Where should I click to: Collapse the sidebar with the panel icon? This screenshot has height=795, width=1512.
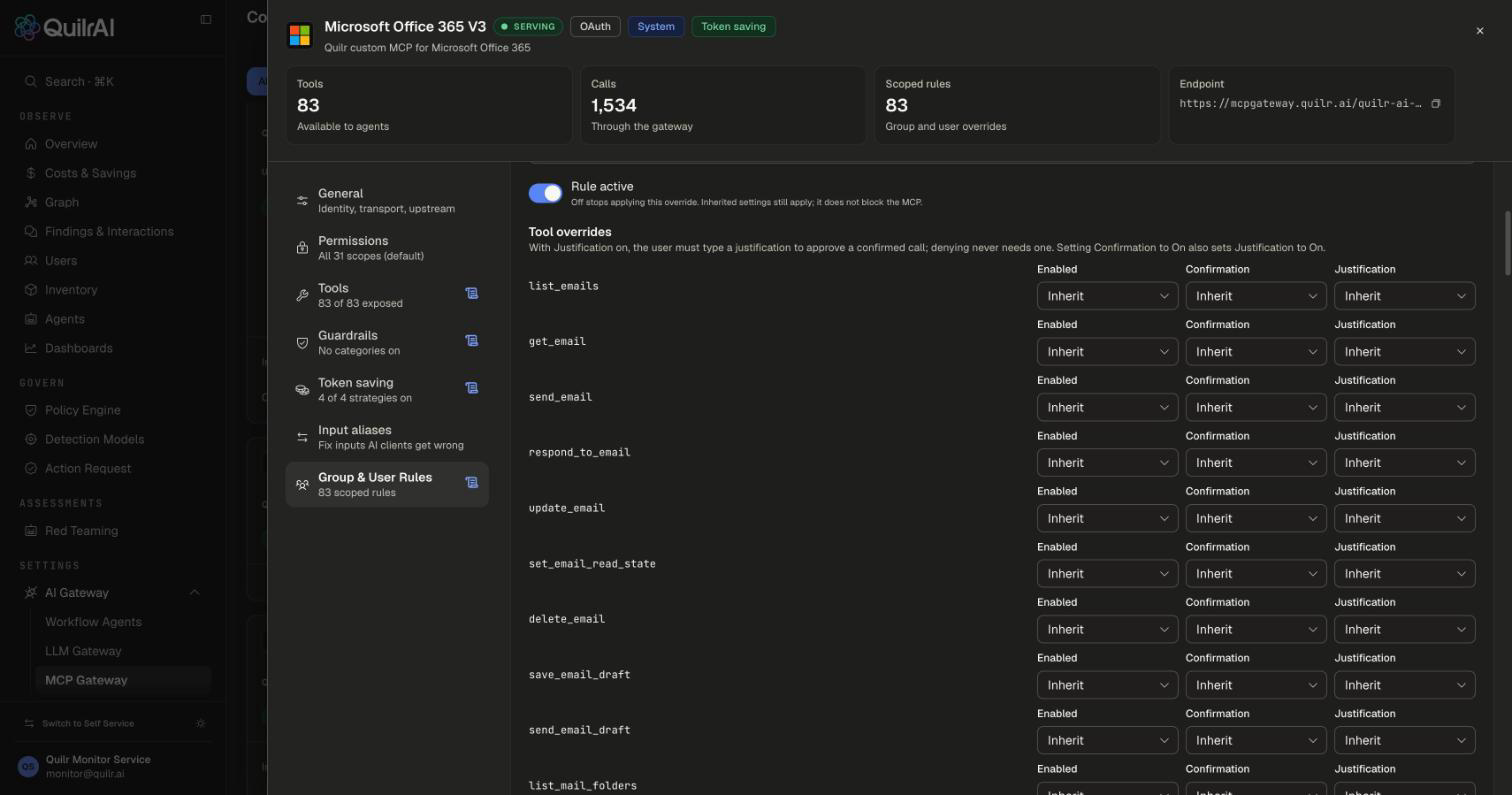(x=206, y=19)
